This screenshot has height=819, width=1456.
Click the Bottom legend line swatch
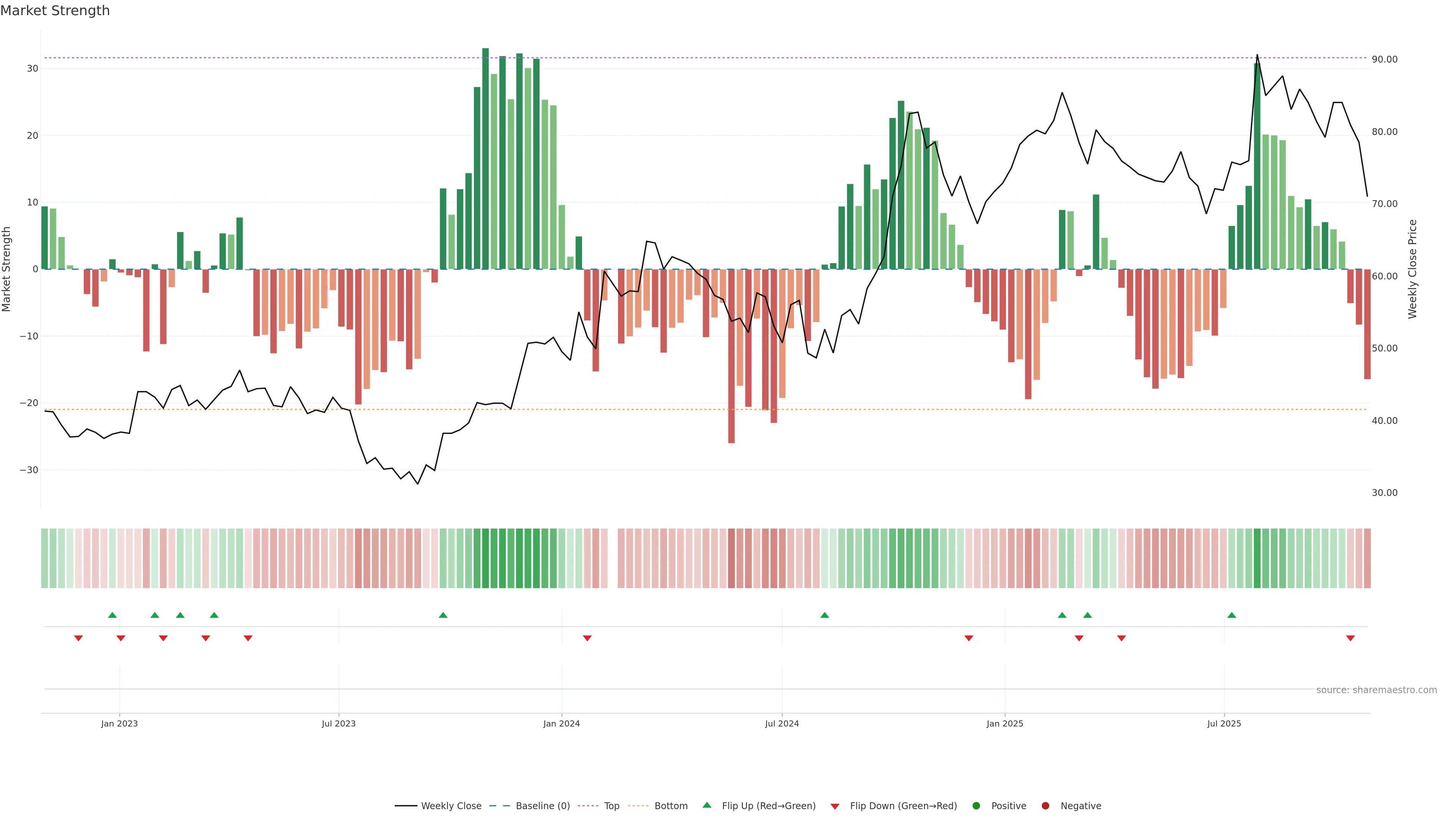[638, 805]
